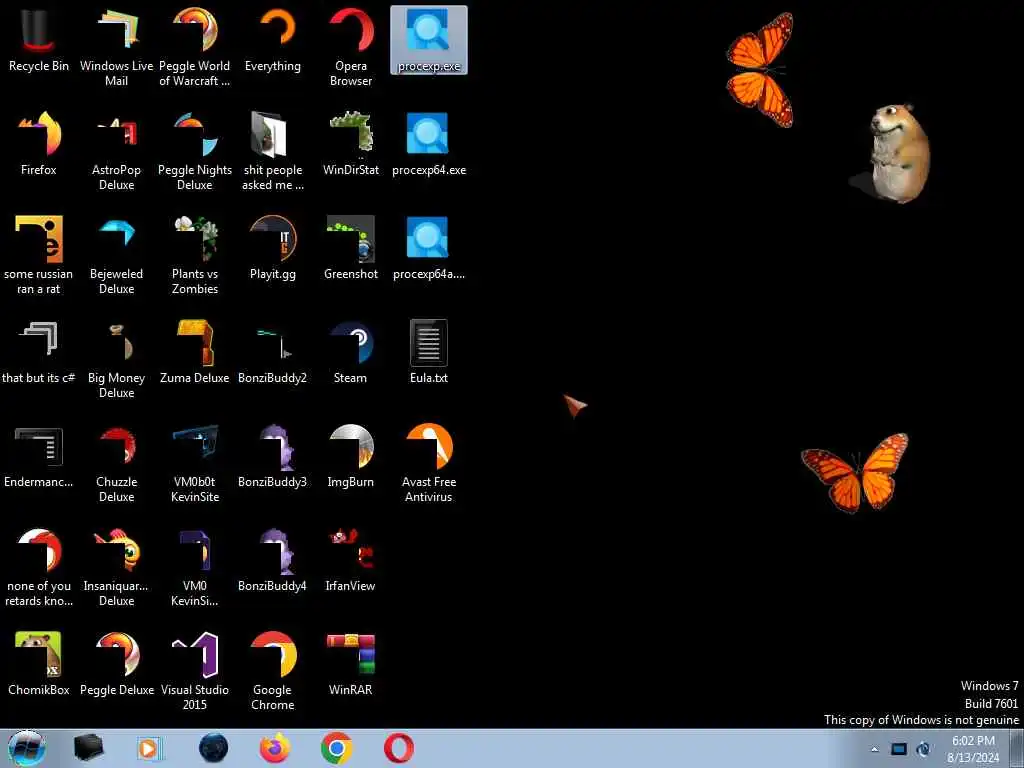Image resolution: width=1024 pixels, height=768 pixels.
Task: Open the 'shit people asked me' folder
Action: click(273, 151)
